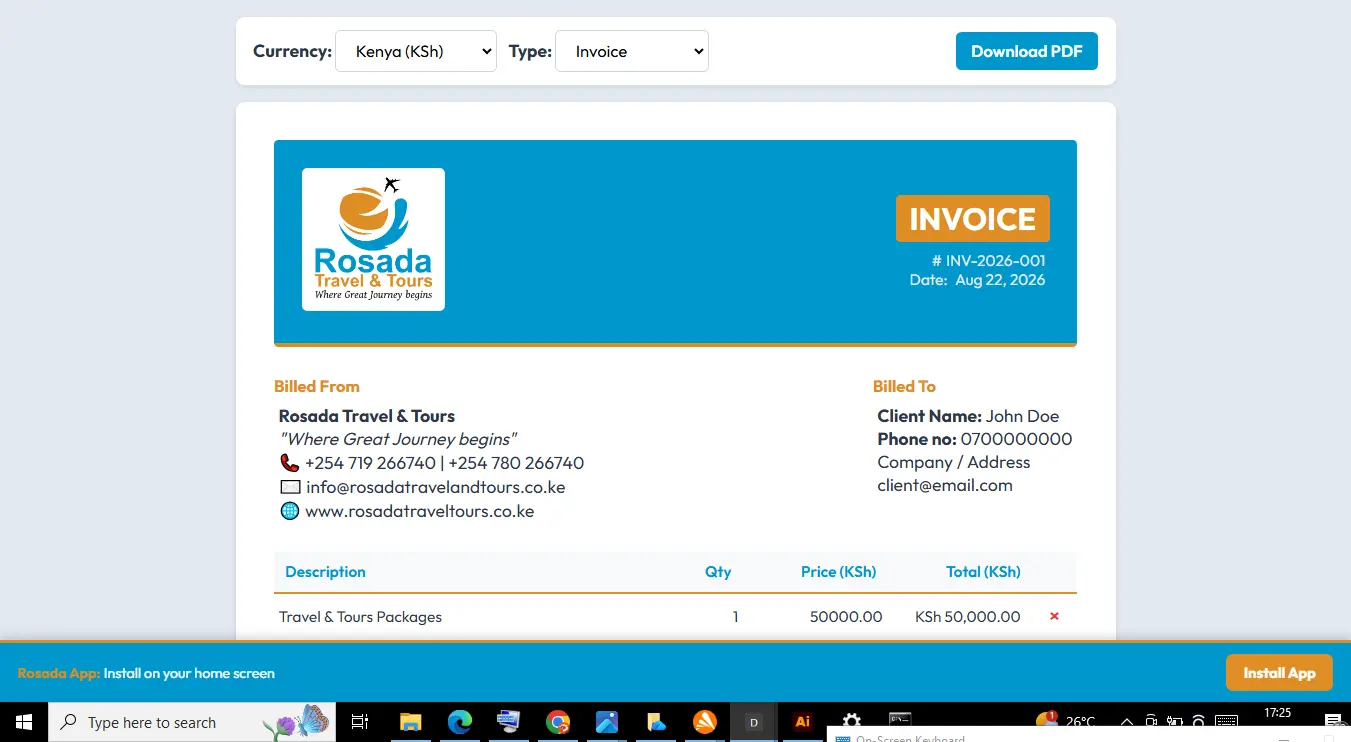Click the price cell showing 50000.00
The image size is (1351, 742).
point(846,617)
